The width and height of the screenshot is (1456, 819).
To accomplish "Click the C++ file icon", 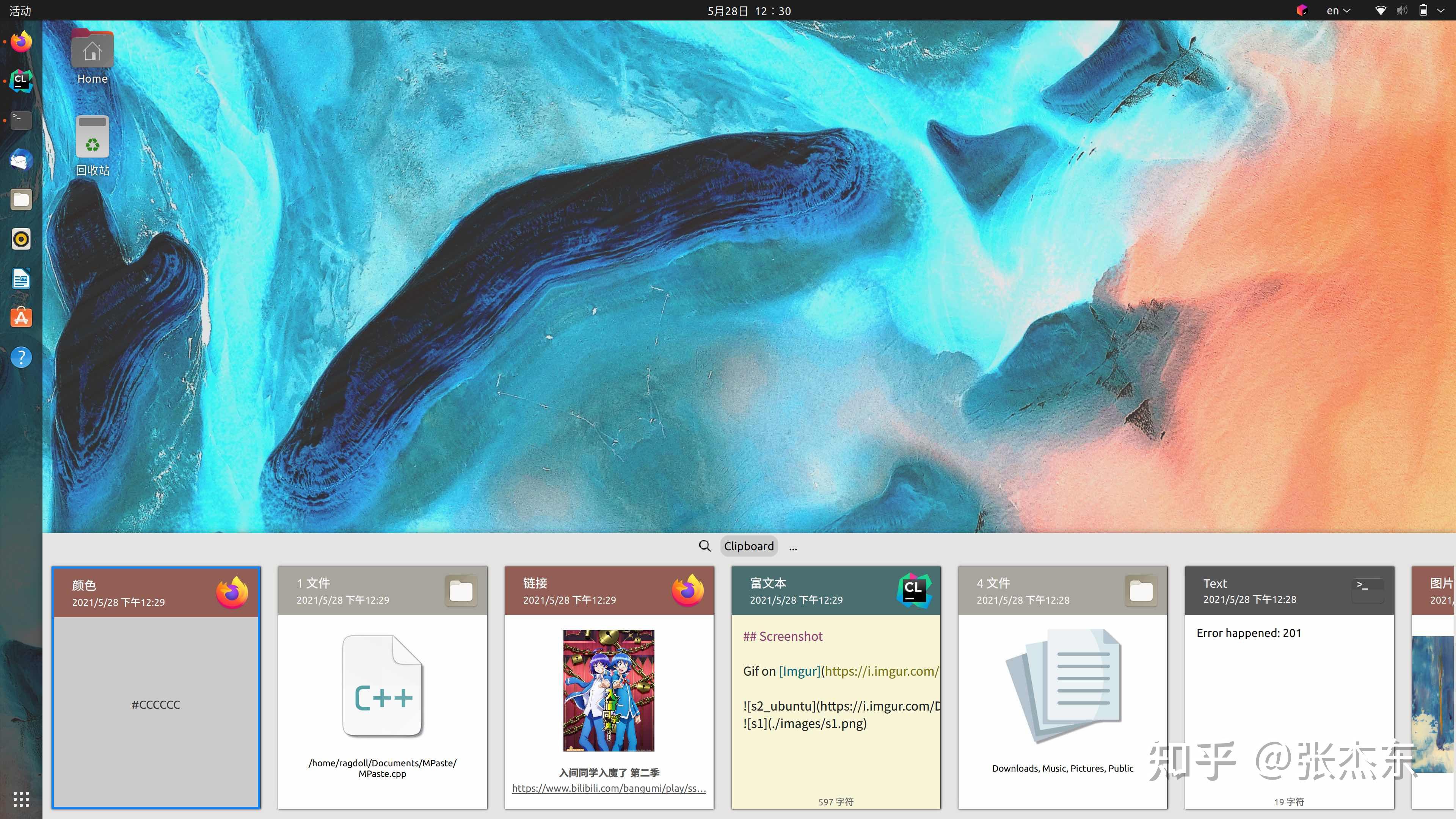I will (x=383, y=686).
